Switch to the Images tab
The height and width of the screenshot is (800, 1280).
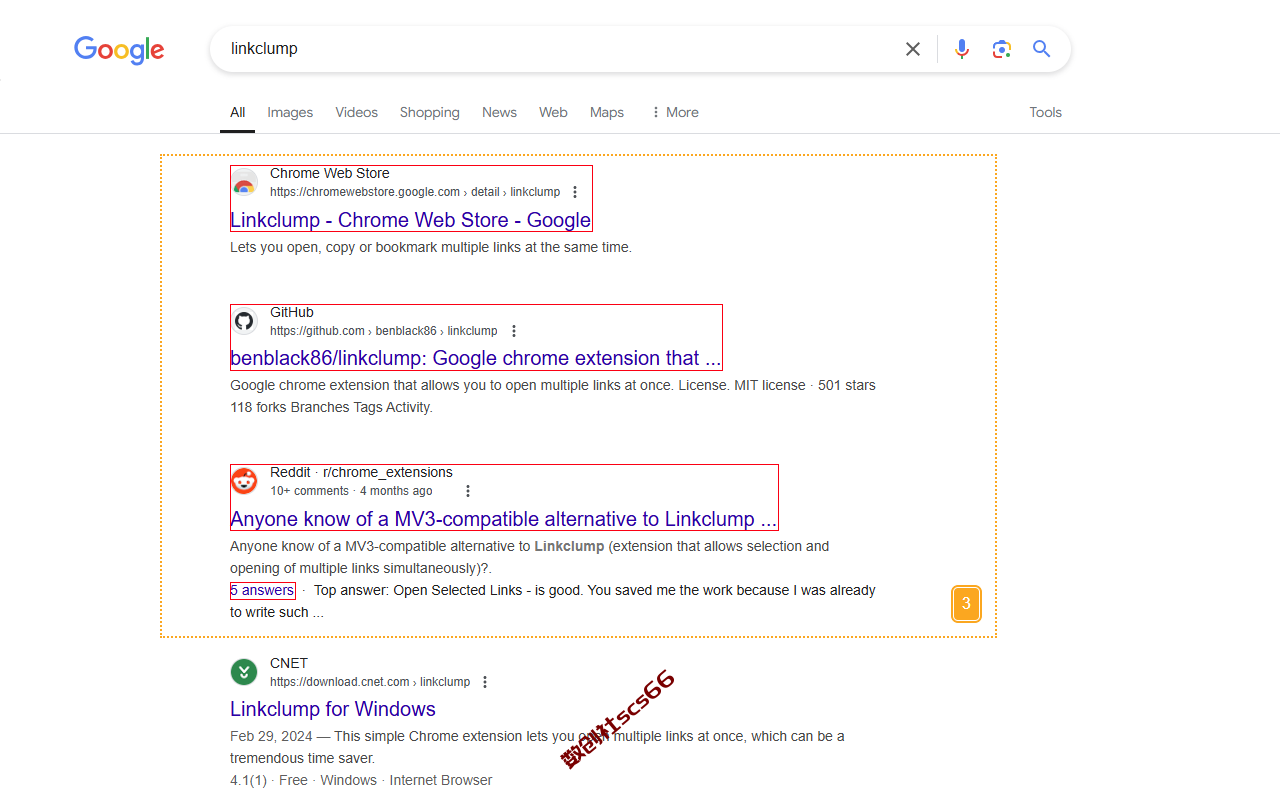(x=290, y=112)
